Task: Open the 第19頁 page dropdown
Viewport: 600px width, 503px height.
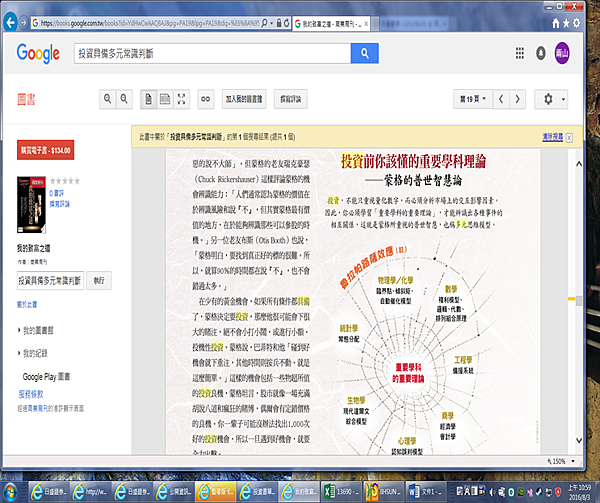Action: (x=473, y=99)
